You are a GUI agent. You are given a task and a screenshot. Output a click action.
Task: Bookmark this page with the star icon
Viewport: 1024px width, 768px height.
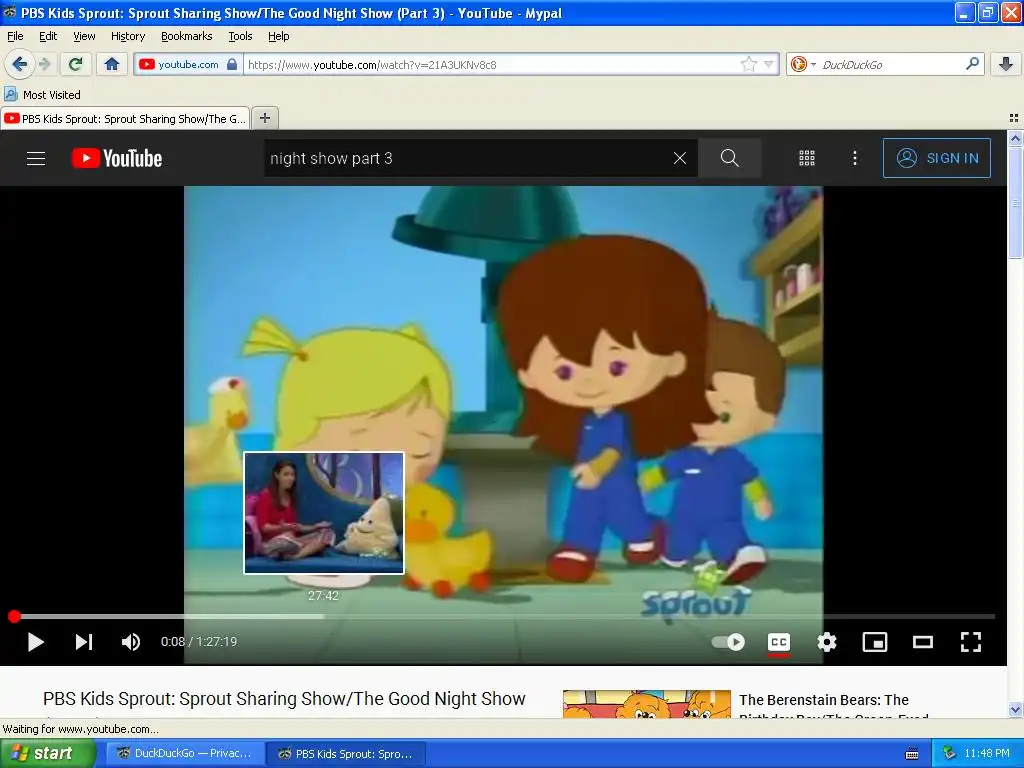click(748, 64)
